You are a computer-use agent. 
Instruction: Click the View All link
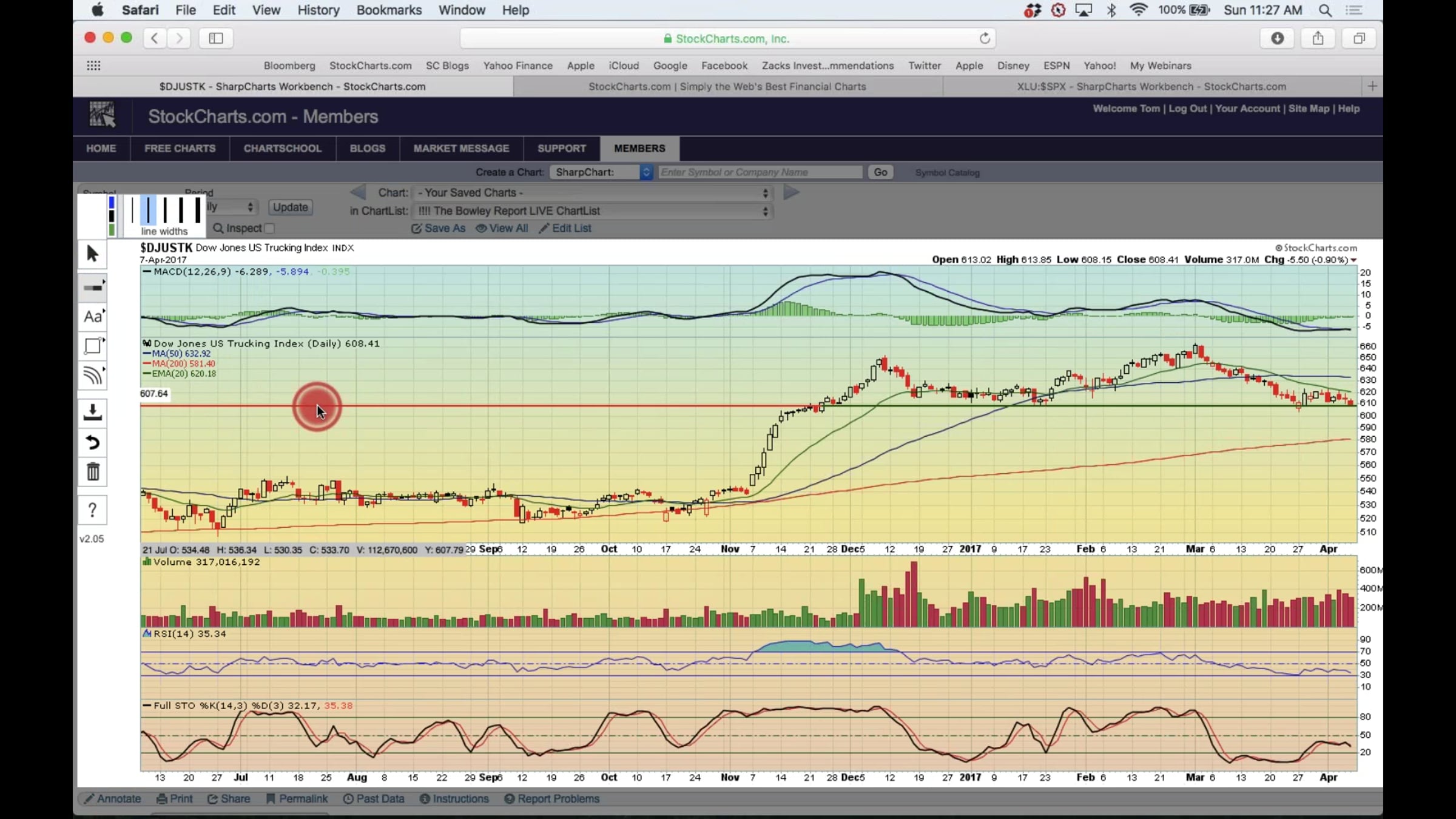(x=502, y=228)
